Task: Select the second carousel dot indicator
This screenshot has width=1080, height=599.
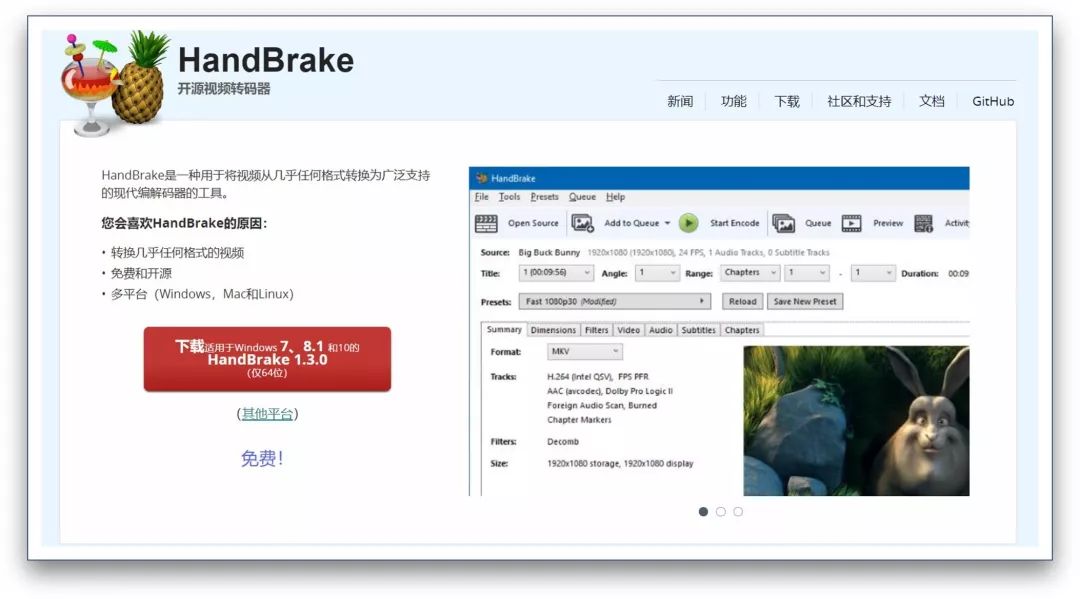Action: coord(720,511)
